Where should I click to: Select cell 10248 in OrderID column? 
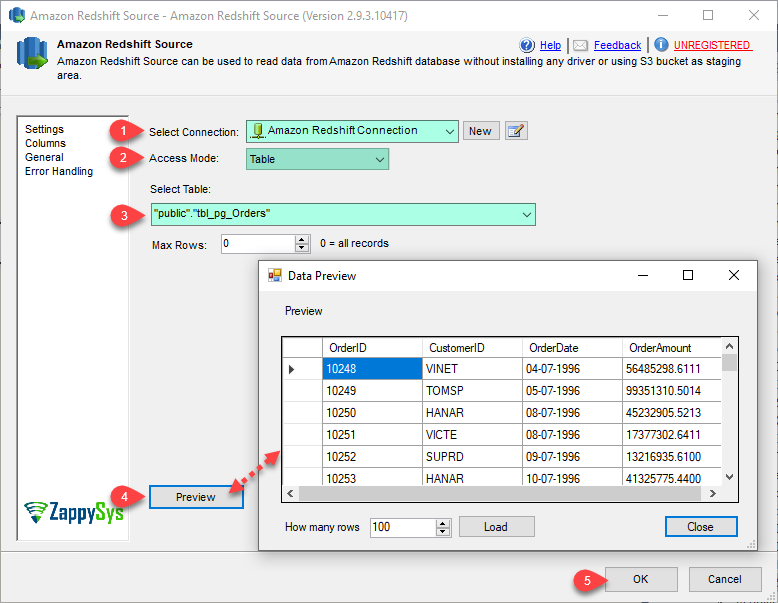(x=372, y=369)
